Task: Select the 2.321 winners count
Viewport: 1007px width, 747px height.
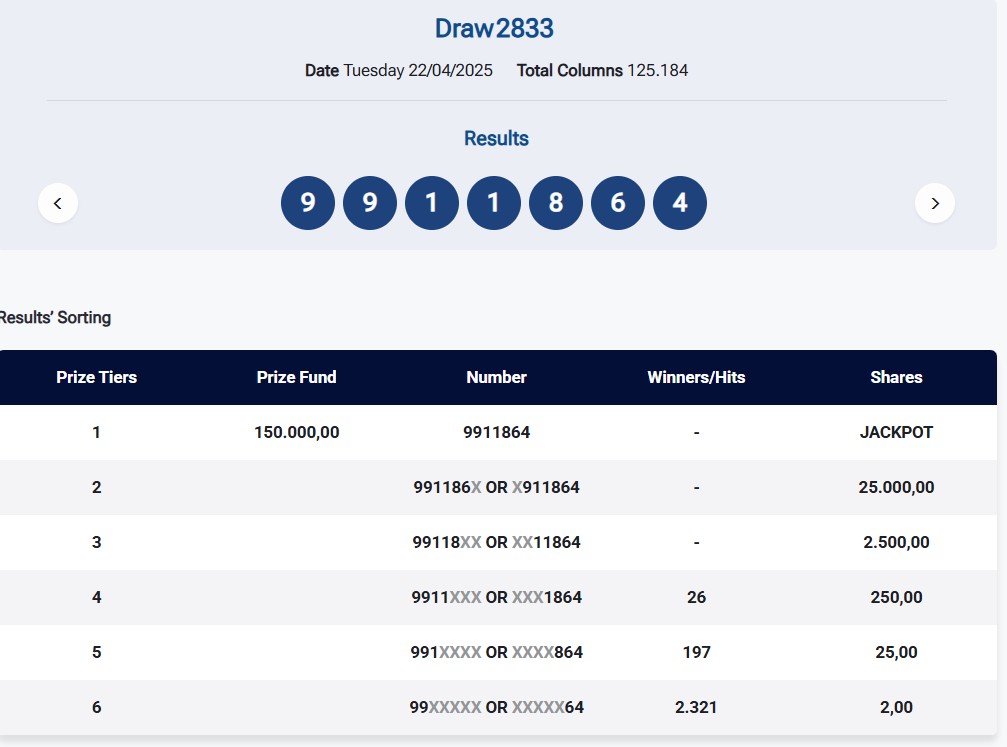Action: 696,707
